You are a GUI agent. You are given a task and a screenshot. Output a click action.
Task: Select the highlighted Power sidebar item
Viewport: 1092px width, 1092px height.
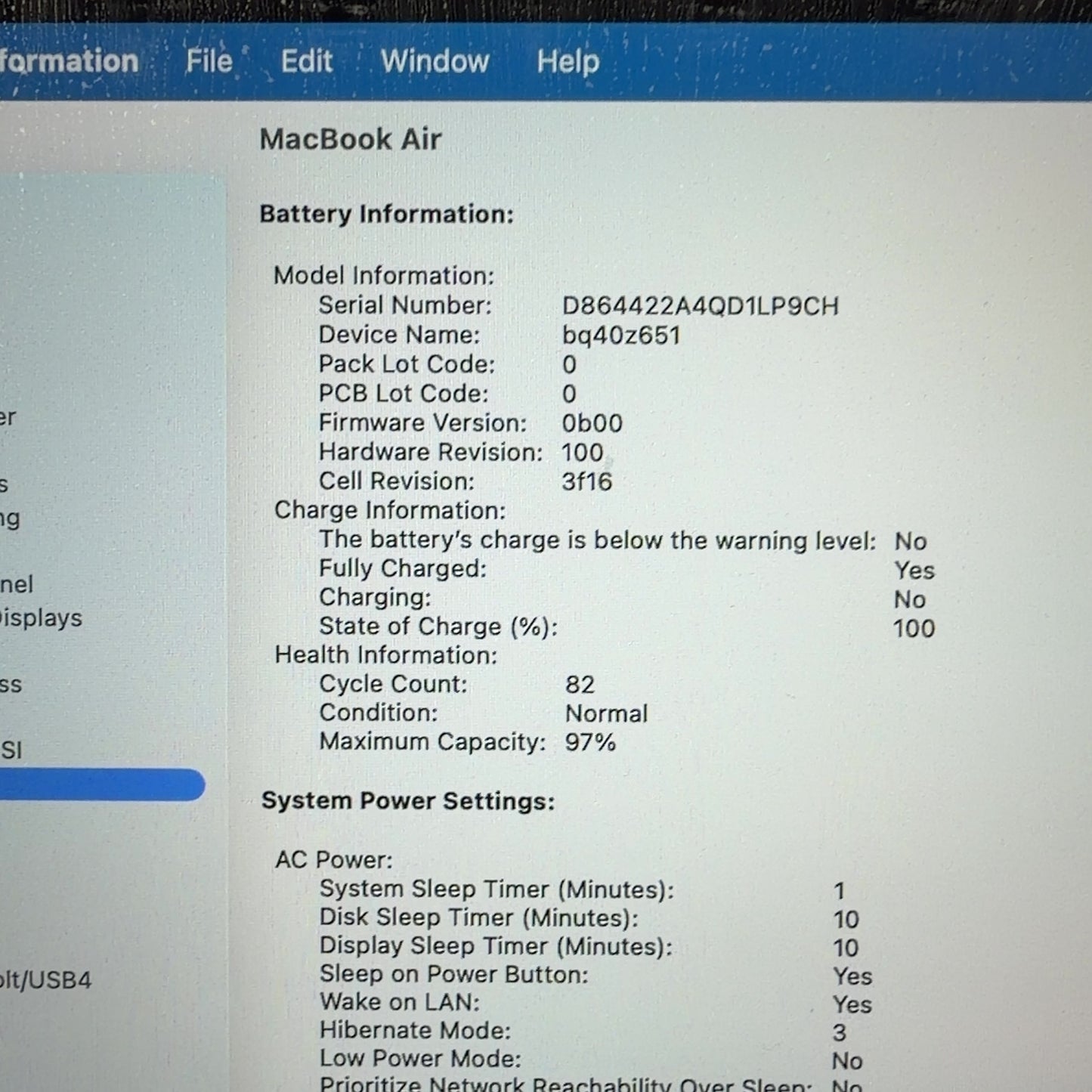point(102,785)
